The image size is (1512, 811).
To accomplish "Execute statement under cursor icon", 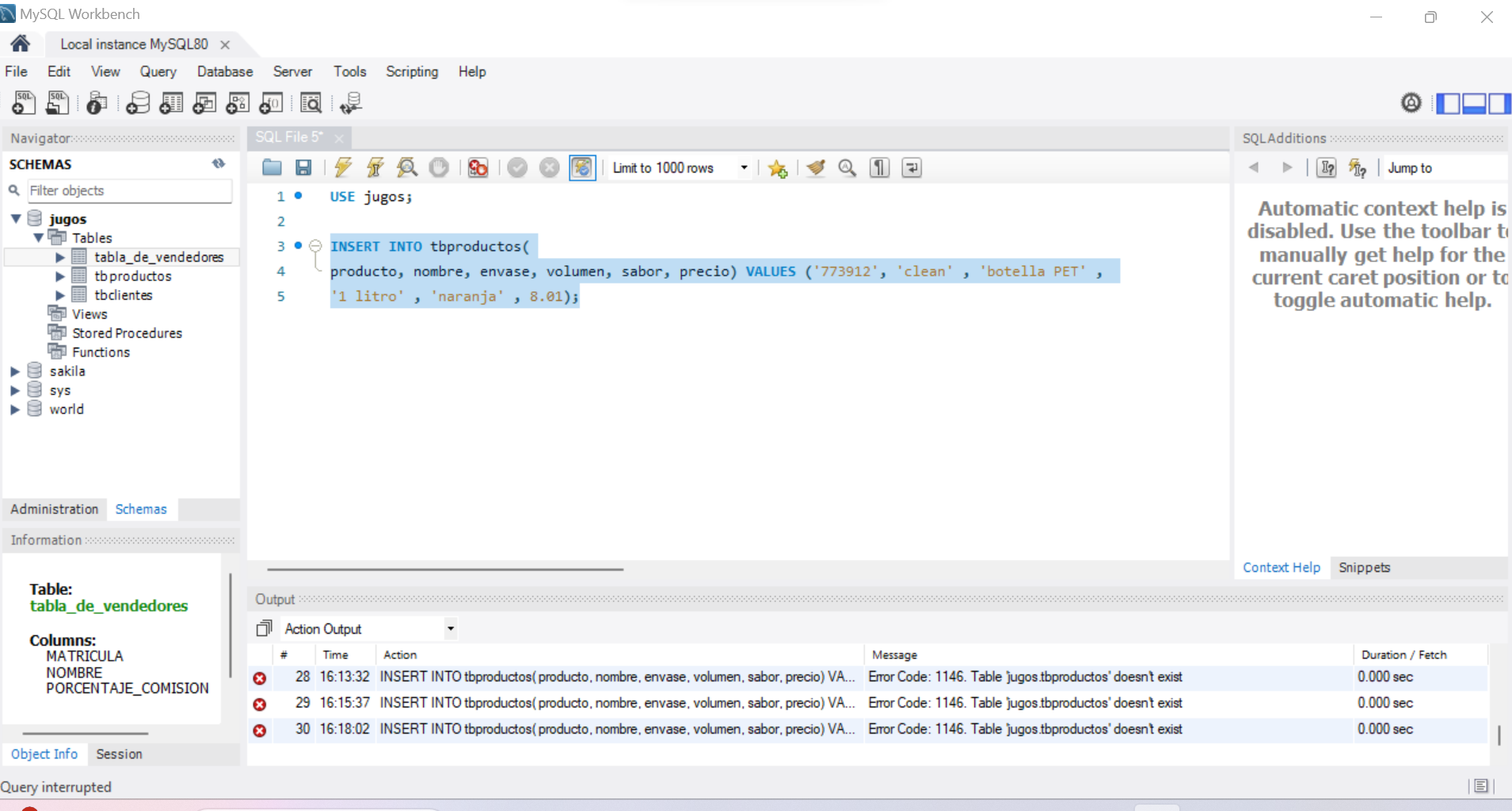I will click(375, 167).
